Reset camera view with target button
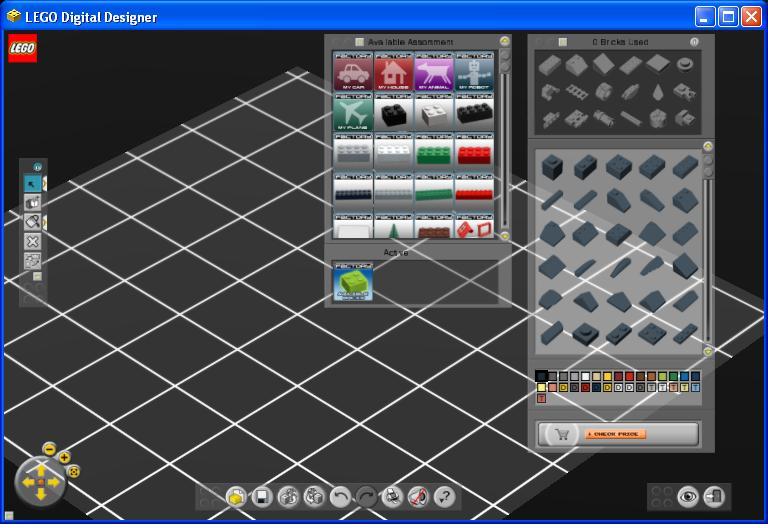Image resolution: width=768 pixels, height=528 pixels. pyautogui.click(x=73, y=472)
